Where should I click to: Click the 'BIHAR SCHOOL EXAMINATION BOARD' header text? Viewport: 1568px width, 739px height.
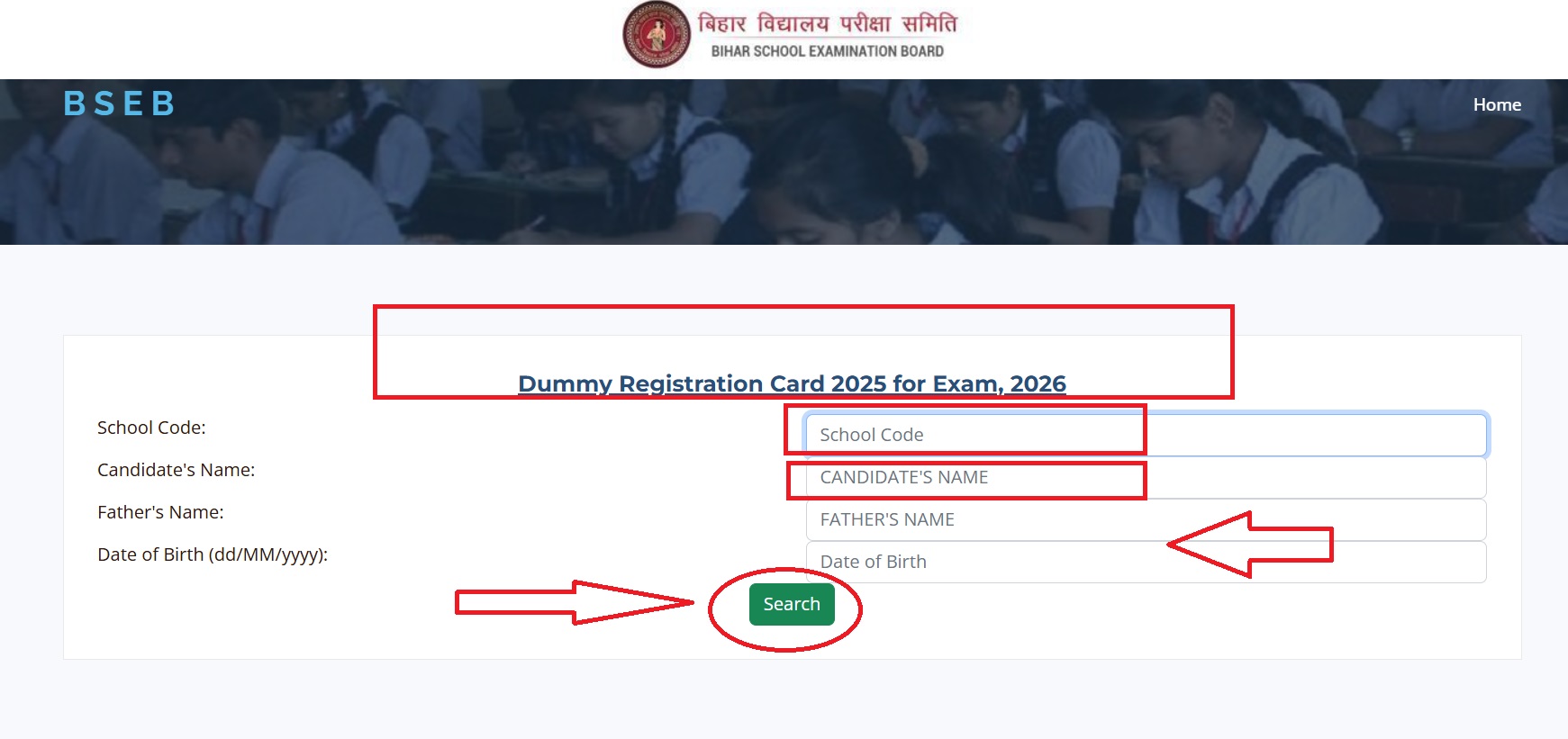[x=828, y=51]
